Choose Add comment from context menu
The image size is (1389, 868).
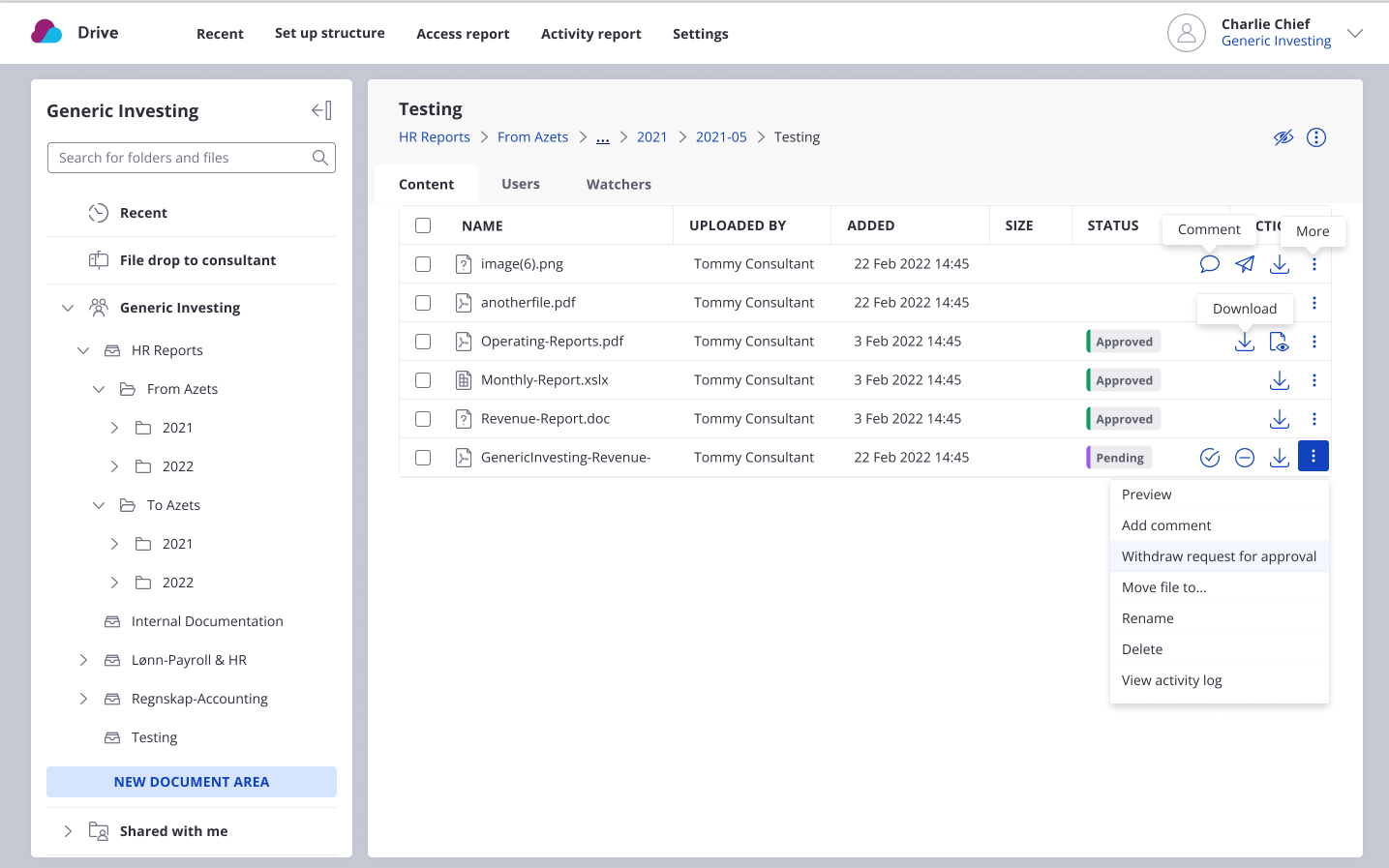pos(1220,525)
